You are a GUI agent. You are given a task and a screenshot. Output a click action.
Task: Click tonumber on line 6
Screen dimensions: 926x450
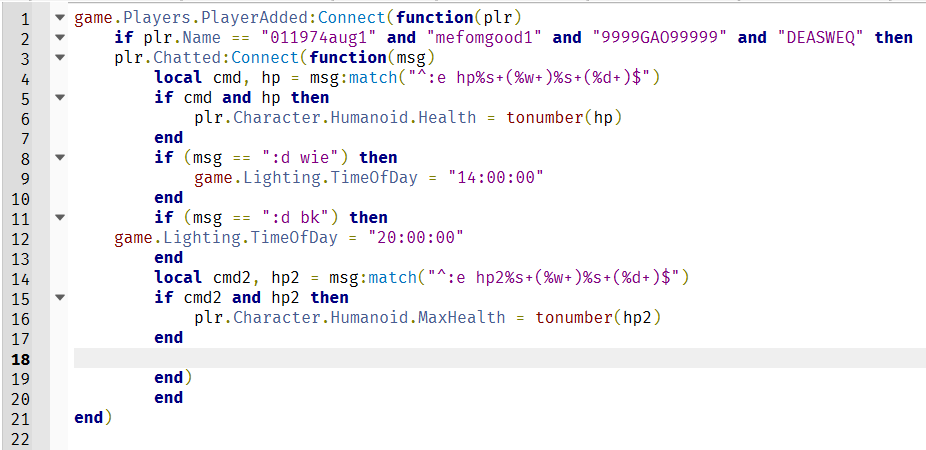pos(545,118)
